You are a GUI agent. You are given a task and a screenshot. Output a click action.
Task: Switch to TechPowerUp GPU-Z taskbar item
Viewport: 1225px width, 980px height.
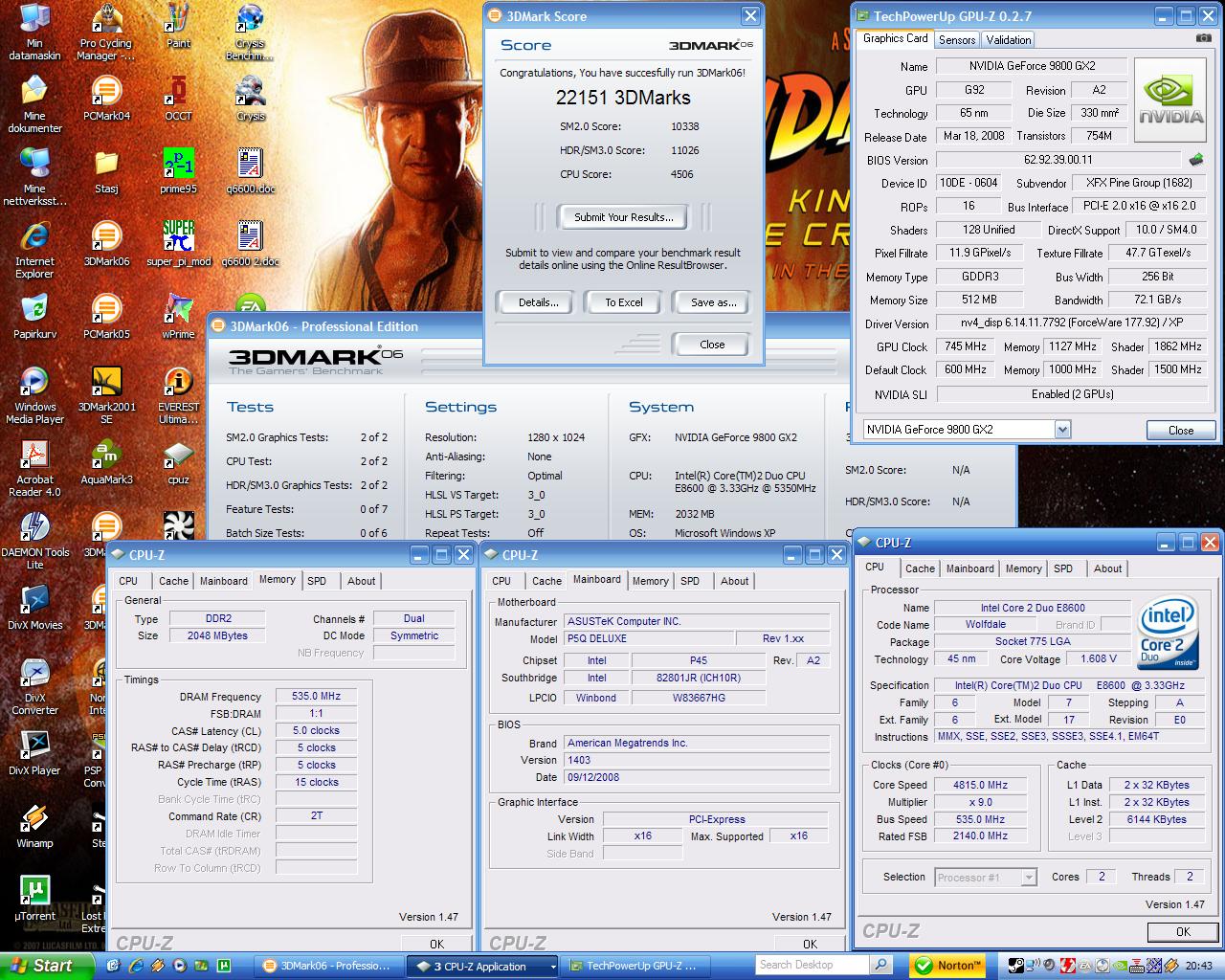pyautogui.click(x=637, y=967)
